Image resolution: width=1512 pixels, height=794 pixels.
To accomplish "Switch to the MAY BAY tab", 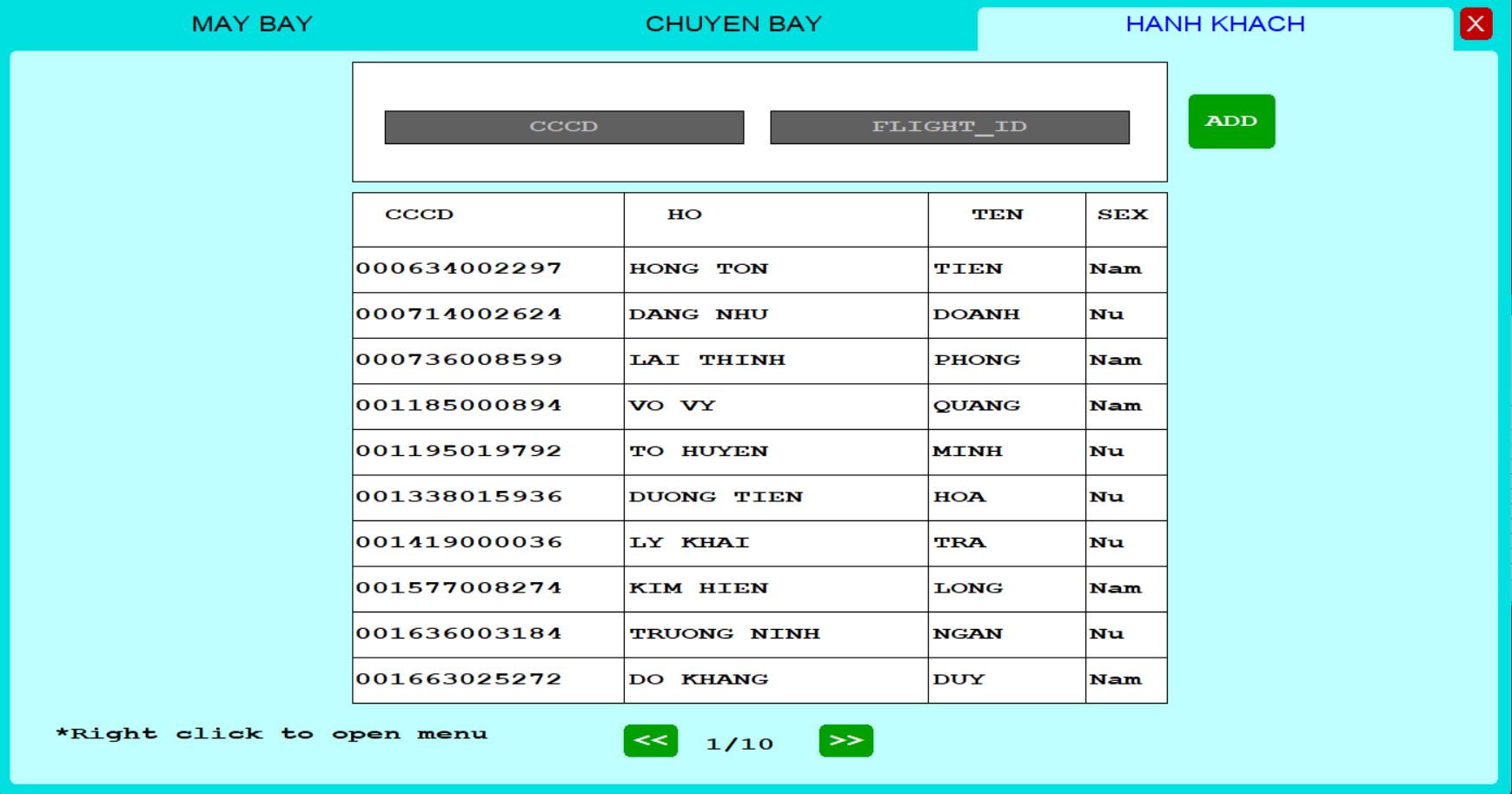I will (x=252, y=24).
